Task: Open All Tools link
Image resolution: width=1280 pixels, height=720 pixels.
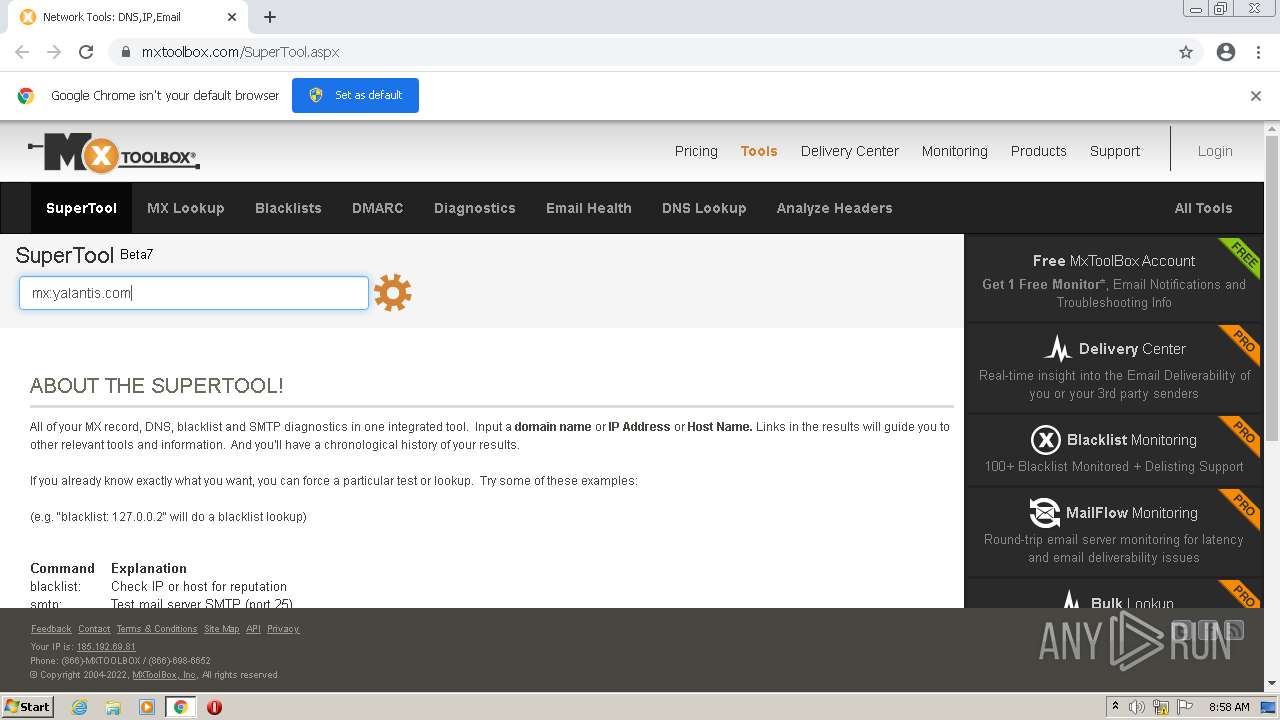Action: [1203, 208]
